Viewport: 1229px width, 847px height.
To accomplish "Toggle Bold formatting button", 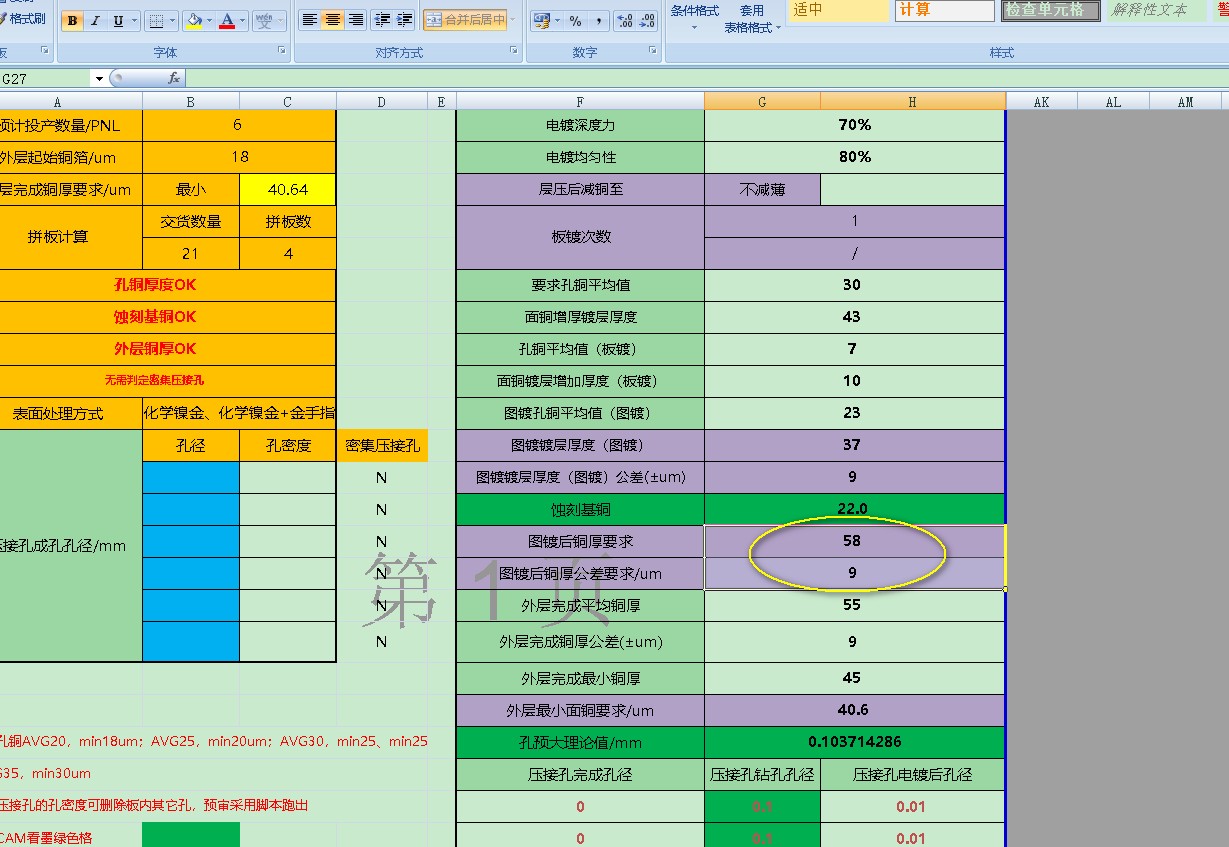I will 72,20.
